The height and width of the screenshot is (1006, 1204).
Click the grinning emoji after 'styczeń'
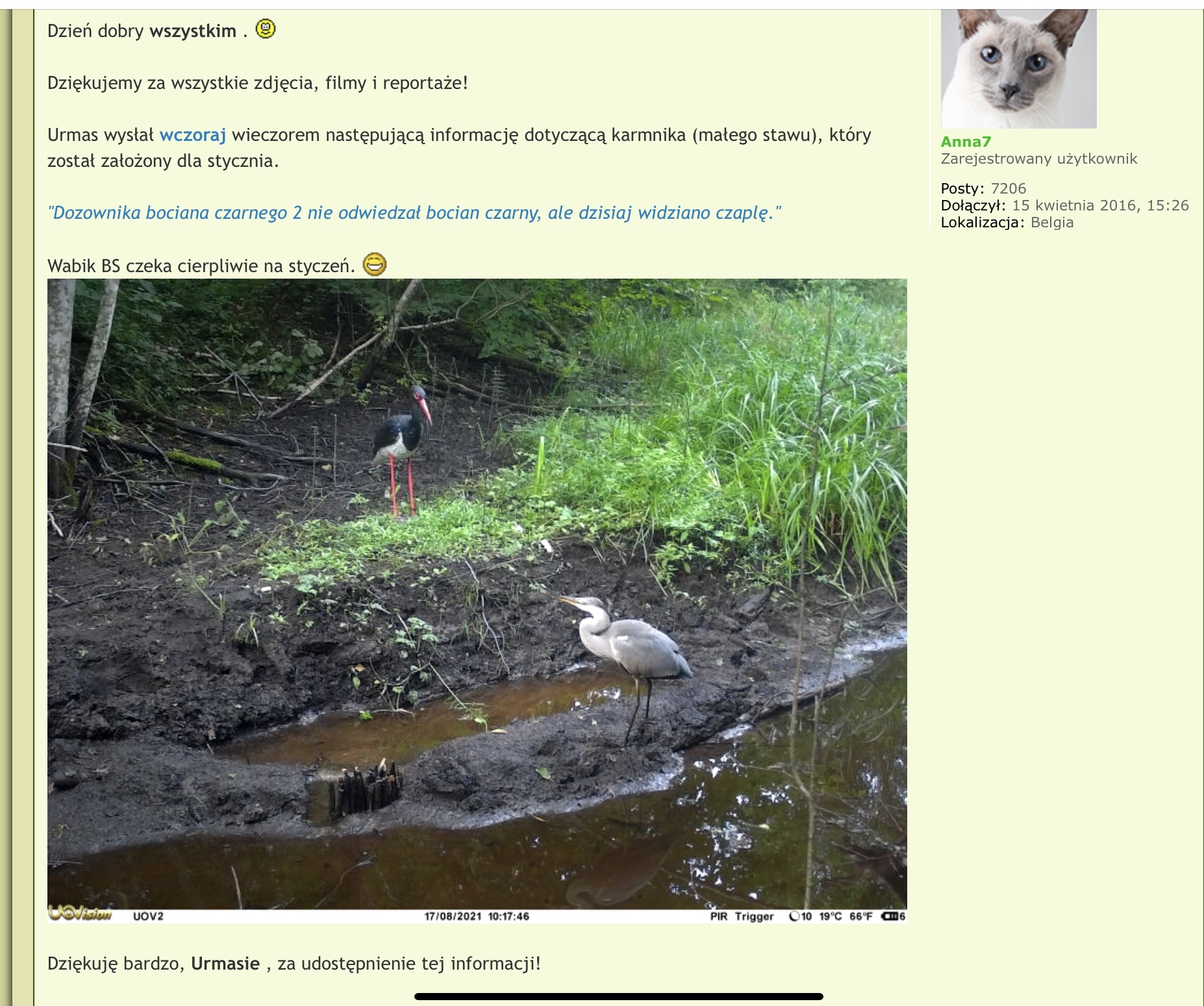point(374,264)
